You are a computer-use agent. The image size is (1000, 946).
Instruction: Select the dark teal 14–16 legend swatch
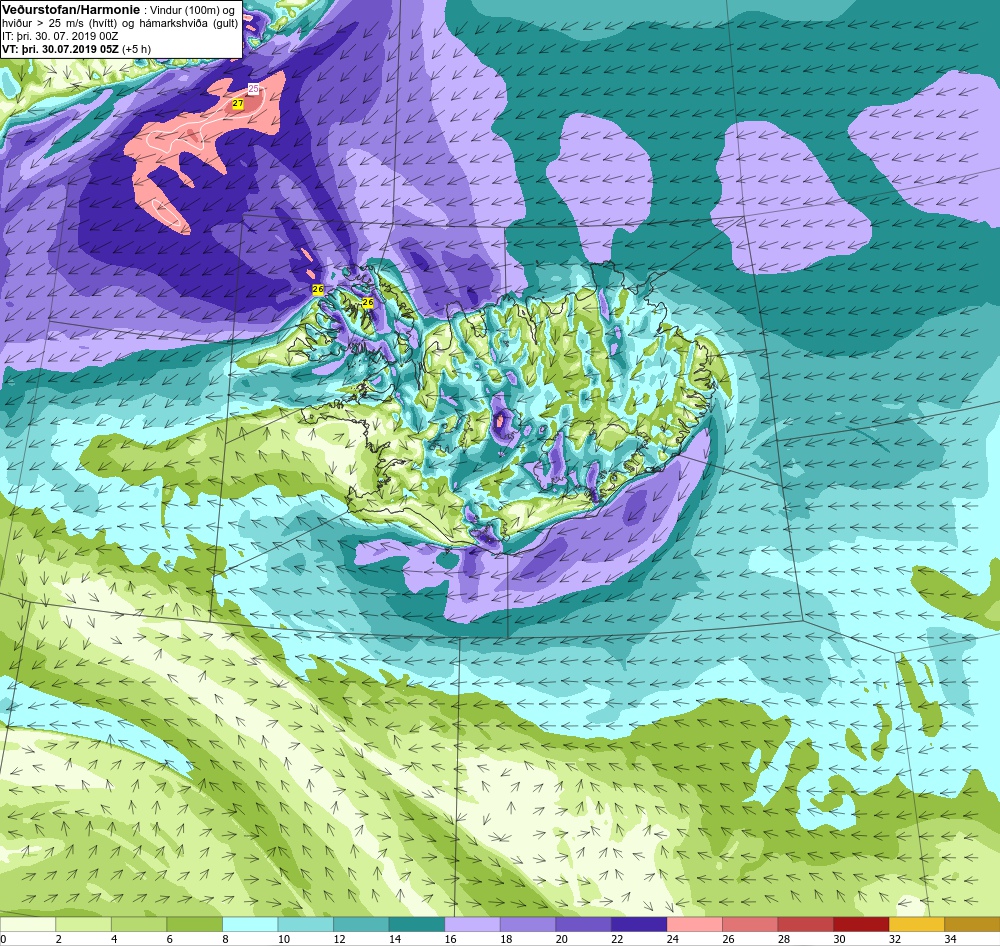click(x=416, y=924)
